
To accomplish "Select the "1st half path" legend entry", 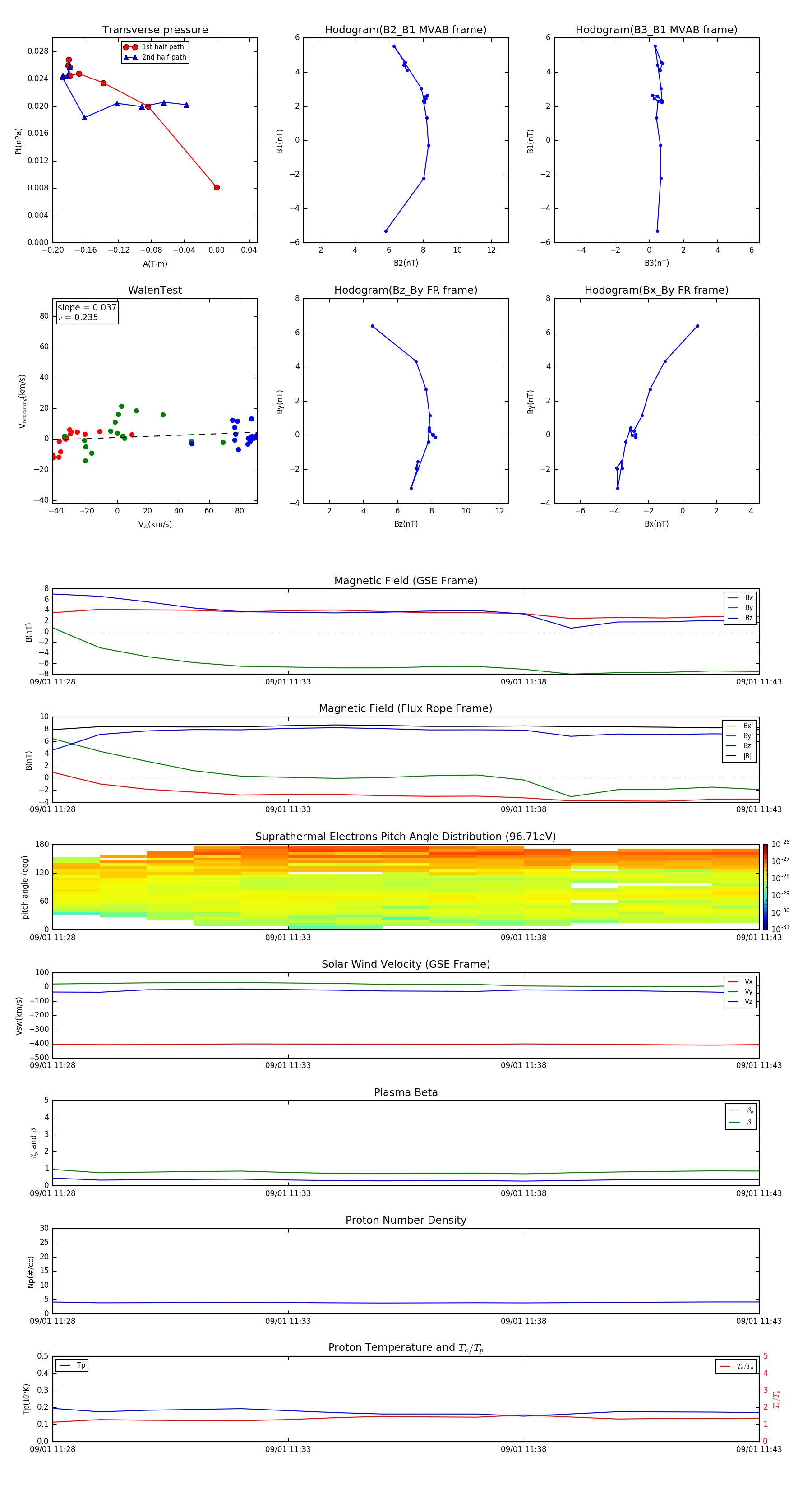I will (x=154, y=47).
